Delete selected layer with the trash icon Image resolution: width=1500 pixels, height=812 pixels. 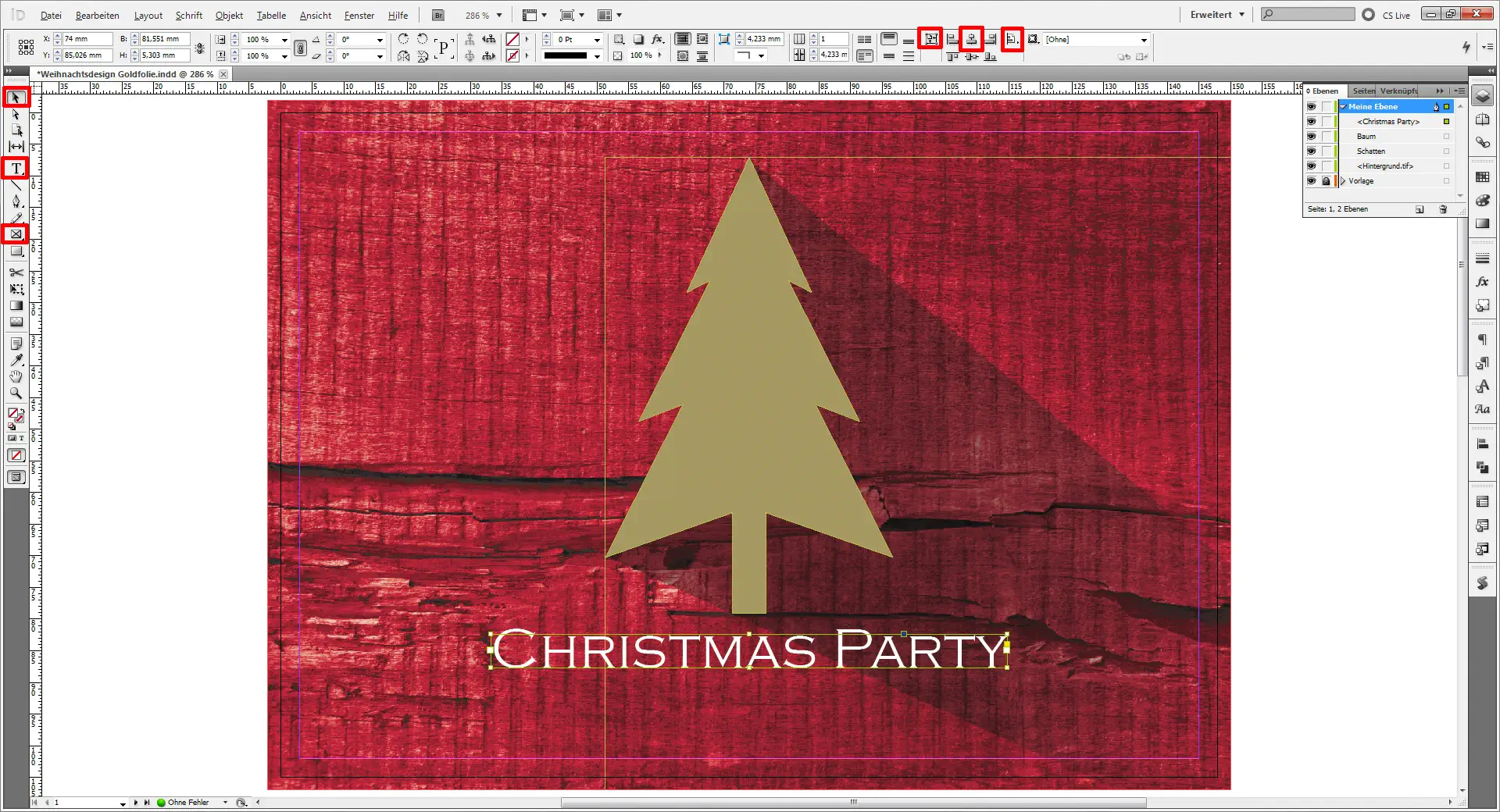(x=1443, y=209)
